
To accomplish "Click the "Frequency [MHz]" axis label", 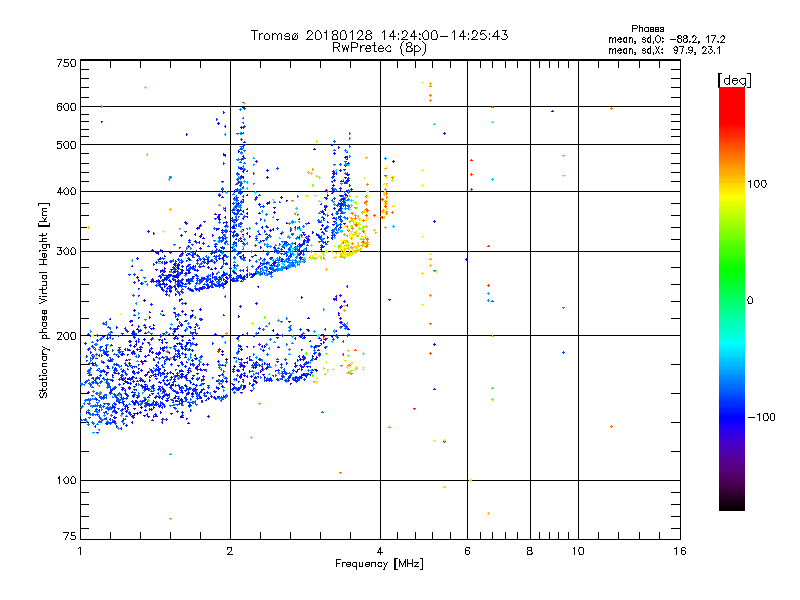I will point(379,564).
